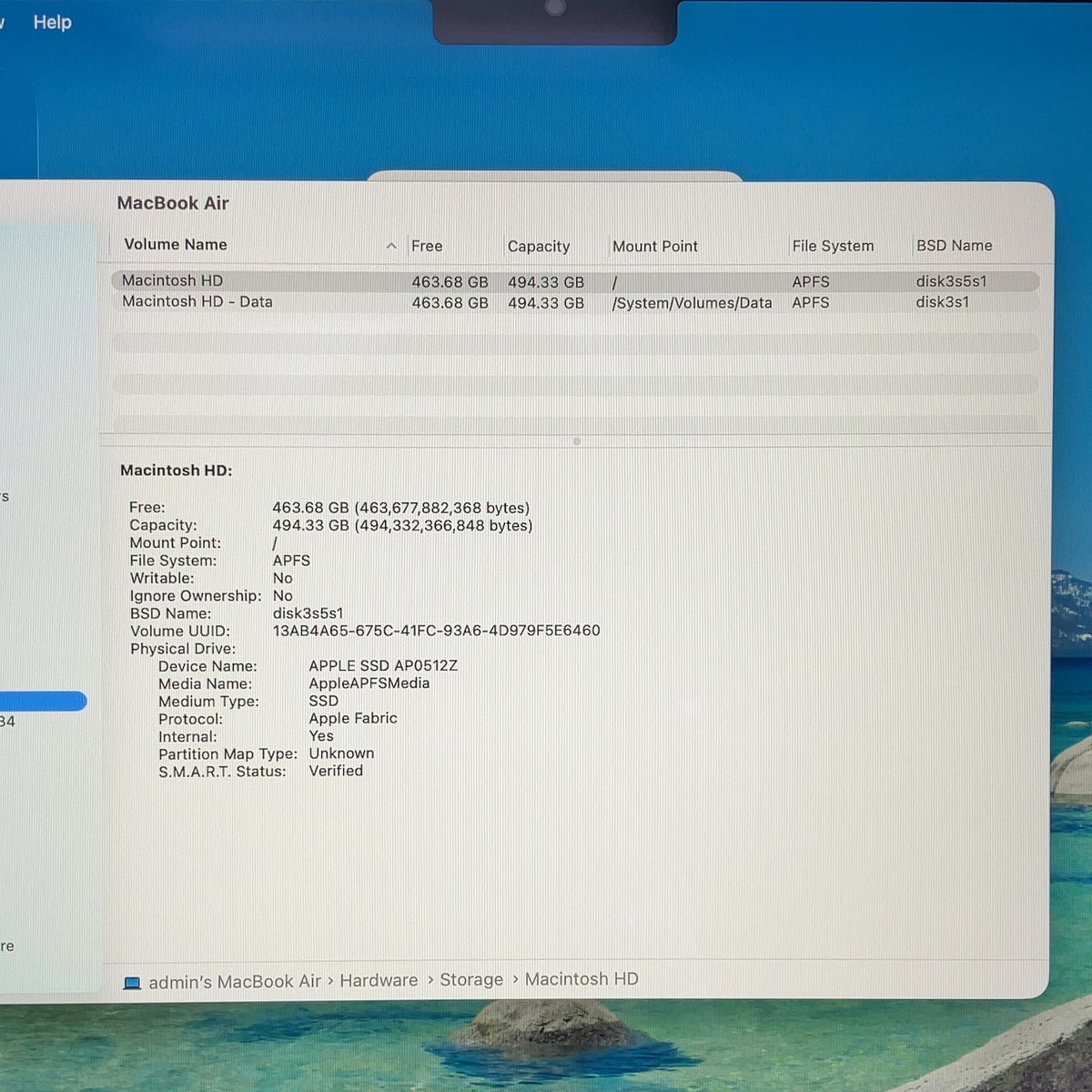Image resolution: width=1092 pixels, height=1092 pixels.
Task: Click the capacity value with 494,332,366,848 bytes
Action: click(x=402, y=526)
